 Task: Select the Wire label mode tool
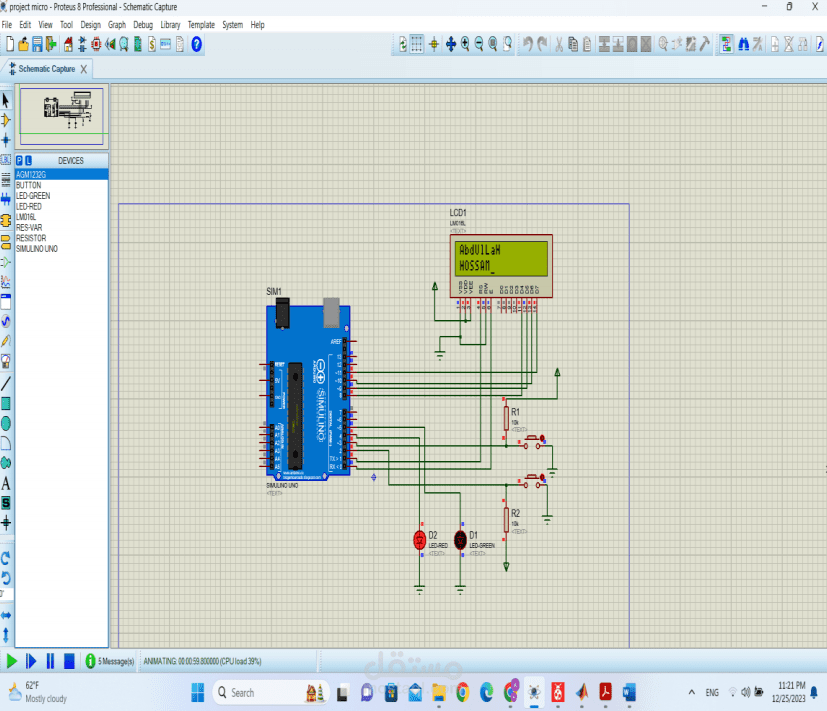click(6, 159)
